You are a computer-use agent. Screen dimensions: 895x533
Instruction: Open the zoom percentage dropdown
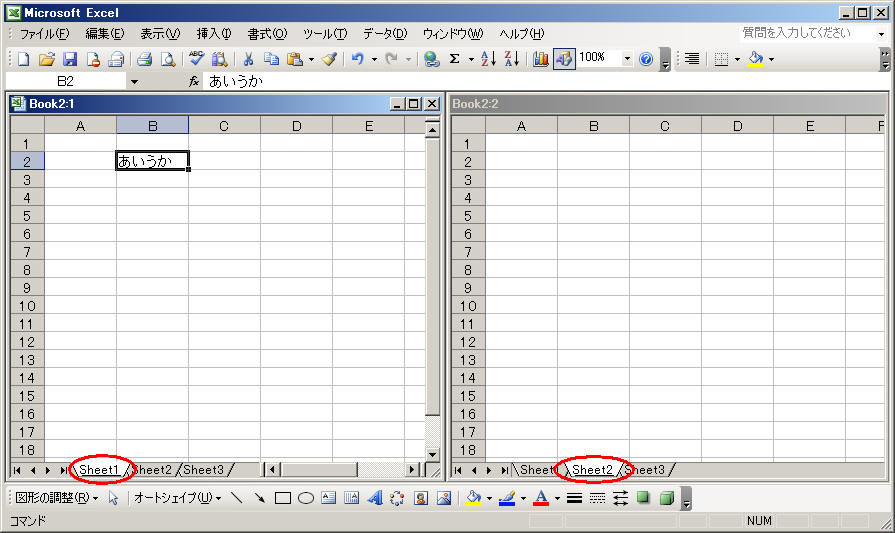pyautogui.click(x=627, y=59)
